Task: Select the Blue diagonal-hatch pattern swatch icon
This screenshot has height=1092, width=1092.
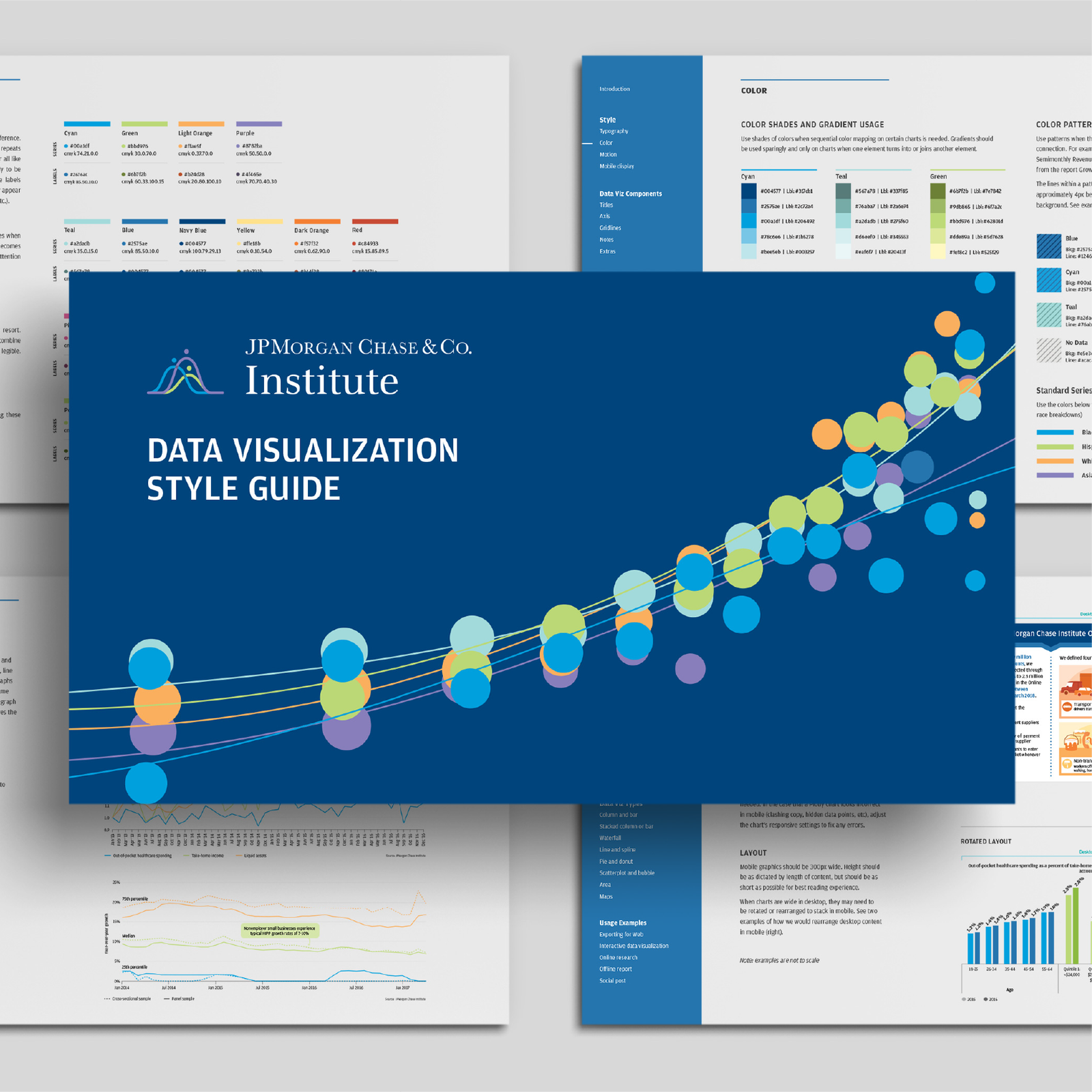Action: [x=1049, y=247]
